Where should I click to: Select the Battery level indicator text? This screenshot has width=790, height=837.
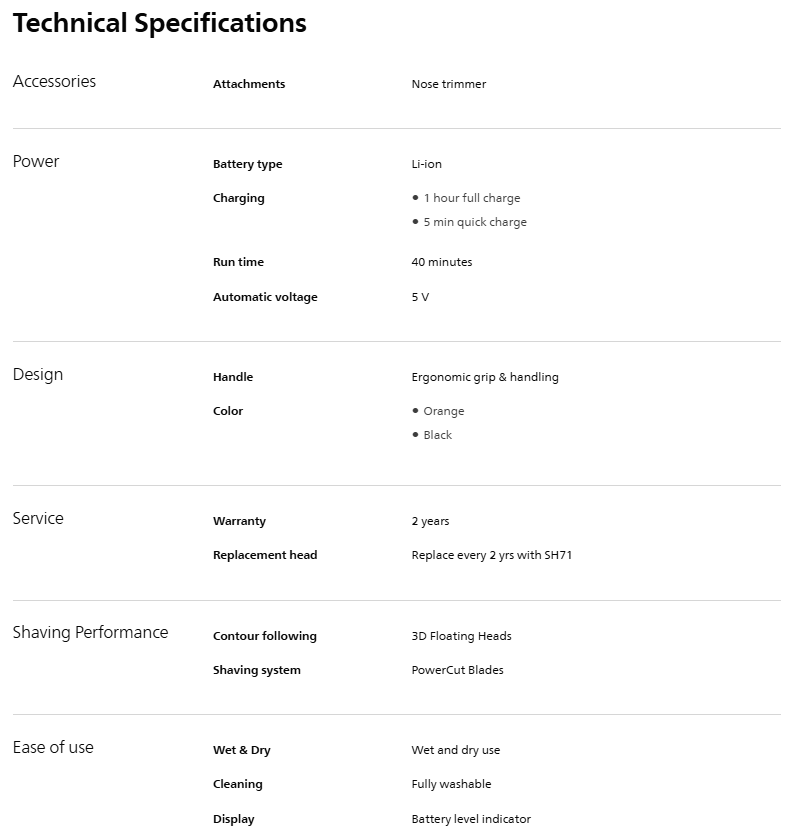tap(470, 819)
